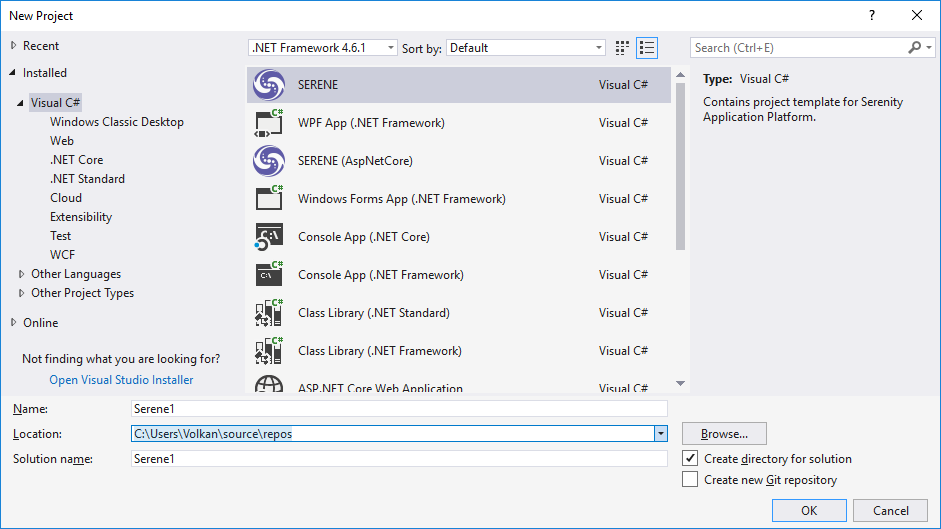
Task: Select the WCF category
Action: click(x=62, y=255)
